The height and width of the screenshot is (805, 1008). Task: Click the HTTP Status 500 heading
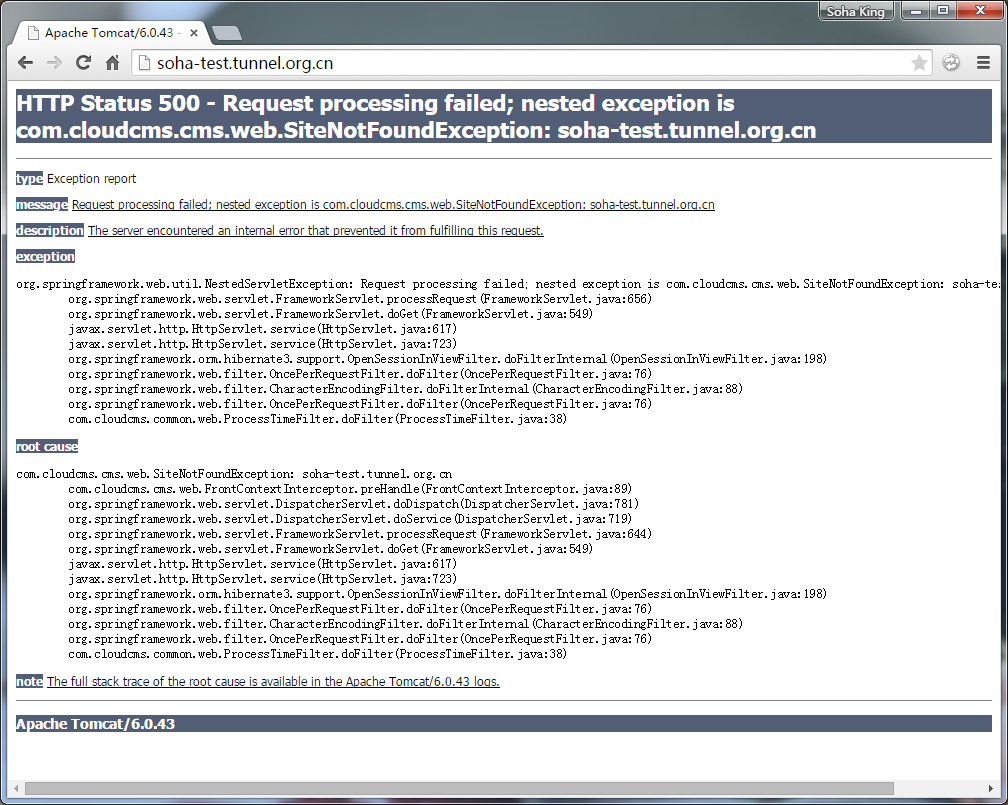click(x=503, y=116)
